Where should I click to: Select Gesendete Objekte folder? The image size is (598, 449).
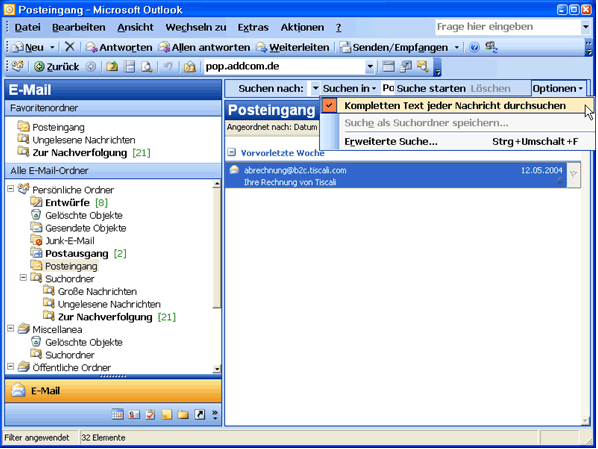(85, 228)
